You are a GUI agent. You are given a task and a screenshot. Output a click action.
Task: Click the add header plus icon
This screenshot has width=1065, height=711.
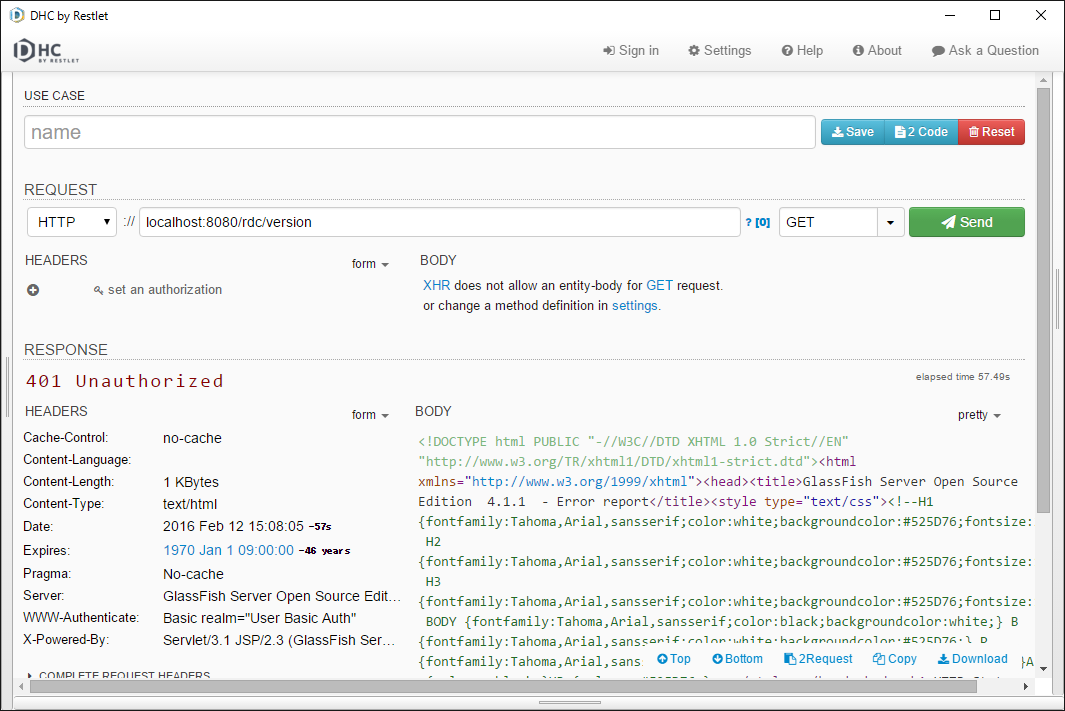point(33,290)
